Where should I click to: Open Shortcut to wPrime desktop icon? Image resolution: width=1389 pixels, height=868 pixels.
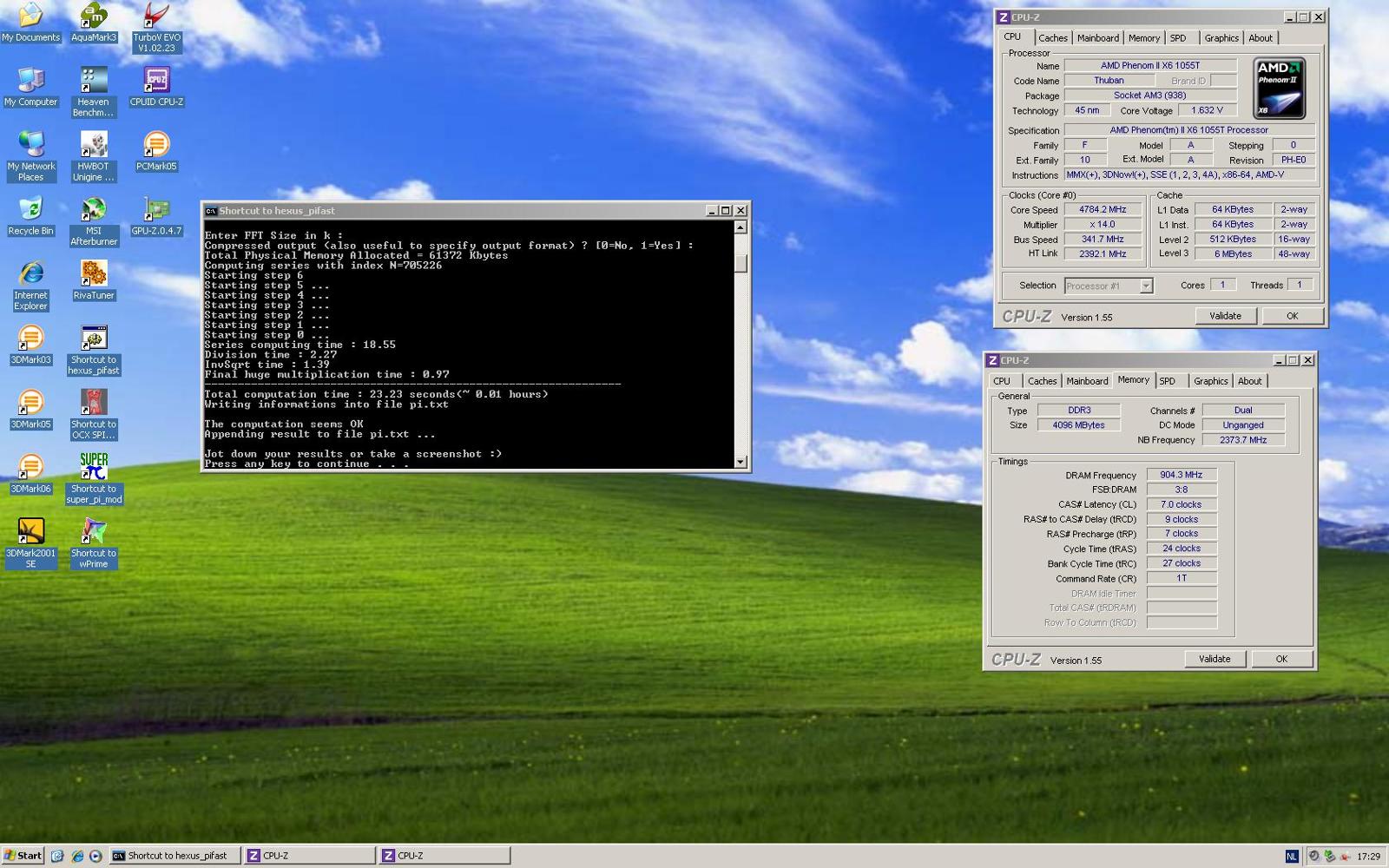point(93,543)
